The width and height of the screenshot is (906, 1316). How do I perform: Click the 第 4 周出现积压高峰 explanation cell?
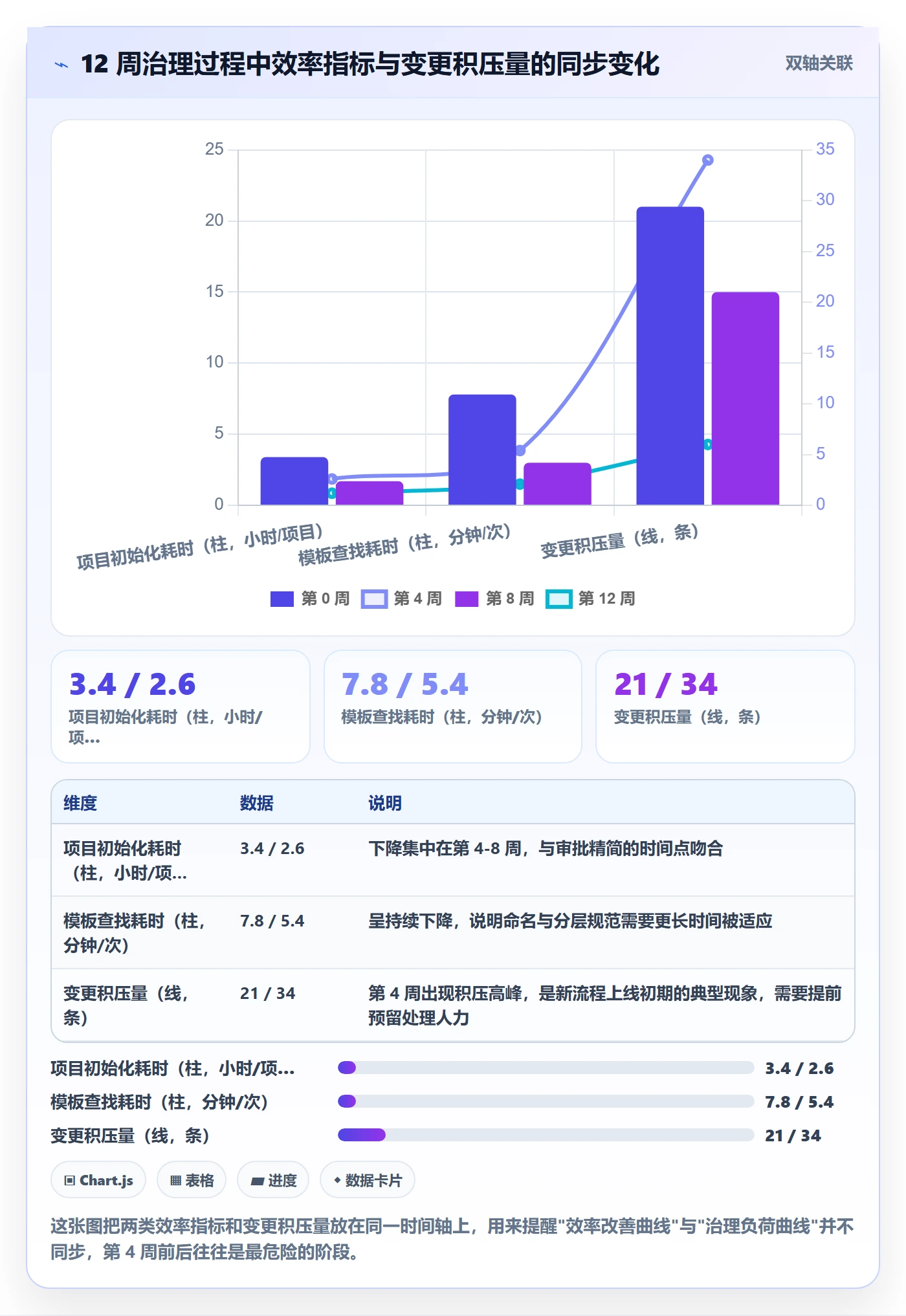coord(604,1005)
